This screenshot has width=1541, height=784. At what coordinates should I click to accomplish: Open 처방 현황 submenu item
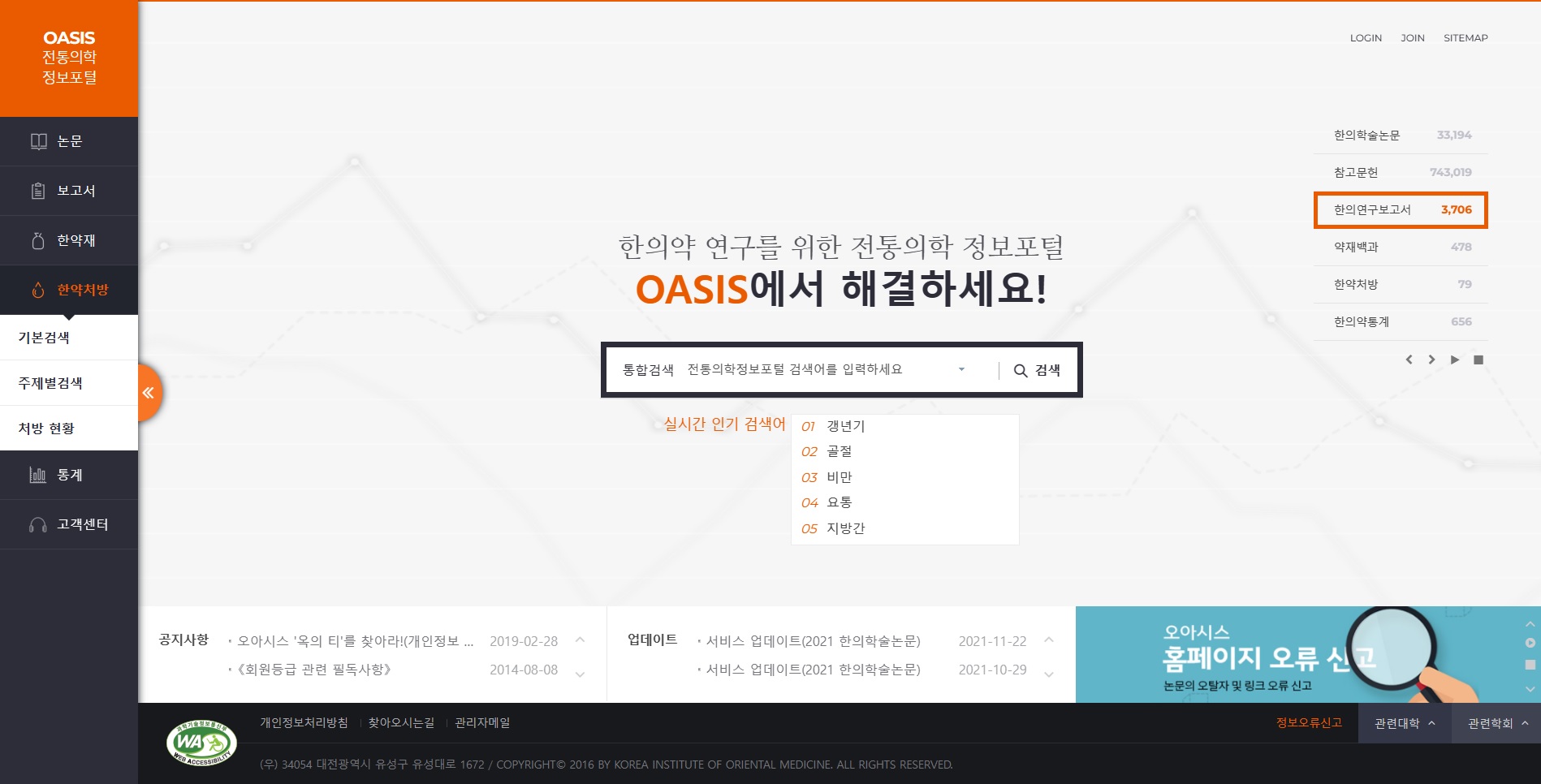point(46,429)
